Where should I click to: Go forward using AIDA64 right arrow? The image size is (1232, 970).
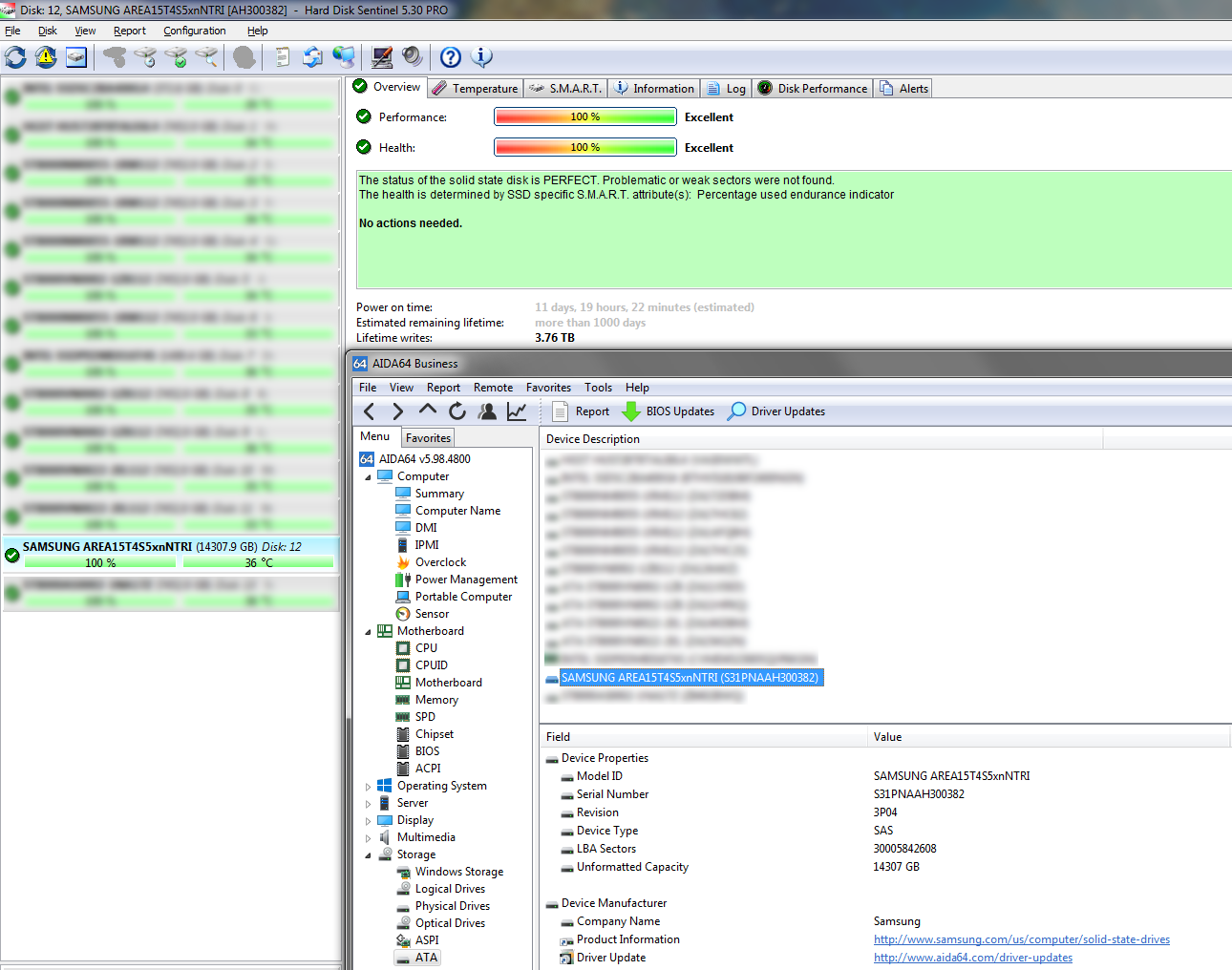pos(398,411)
